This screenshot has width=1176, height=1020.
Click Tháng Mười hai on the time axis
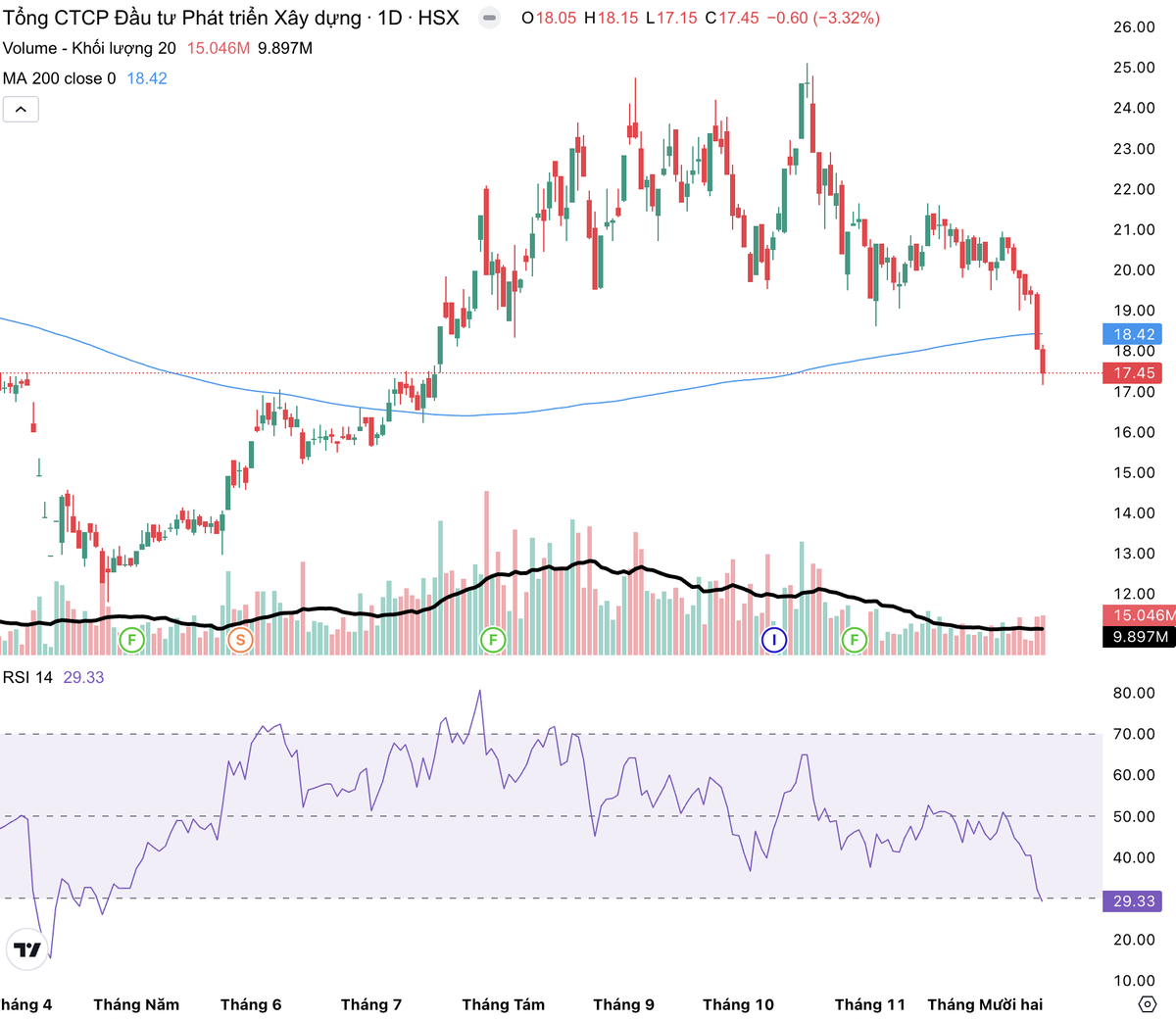985,1004
